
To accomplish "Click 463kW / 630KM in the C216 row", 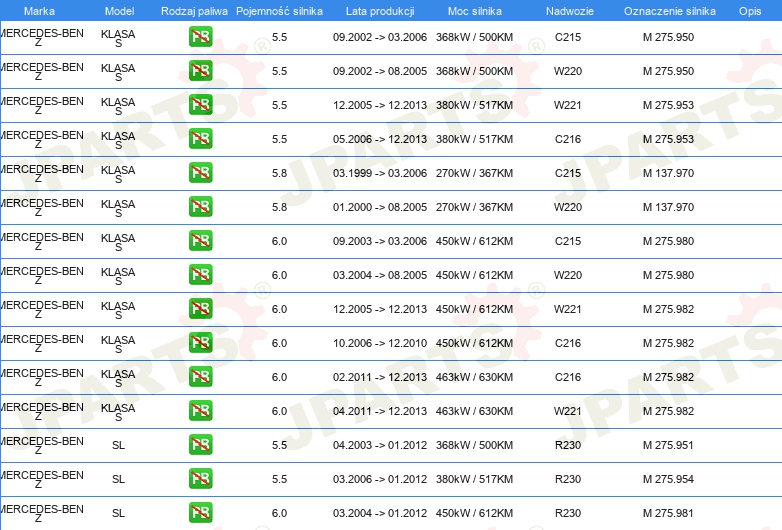I will tap(474, 377).
